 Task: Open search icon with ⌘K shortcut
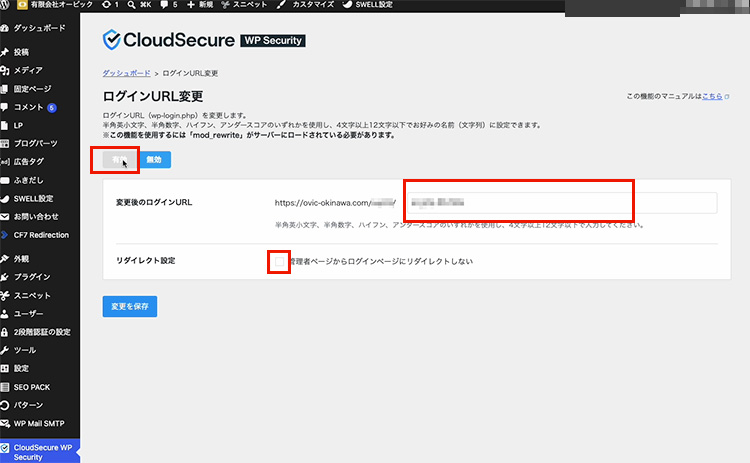click(x=132, y=5)
